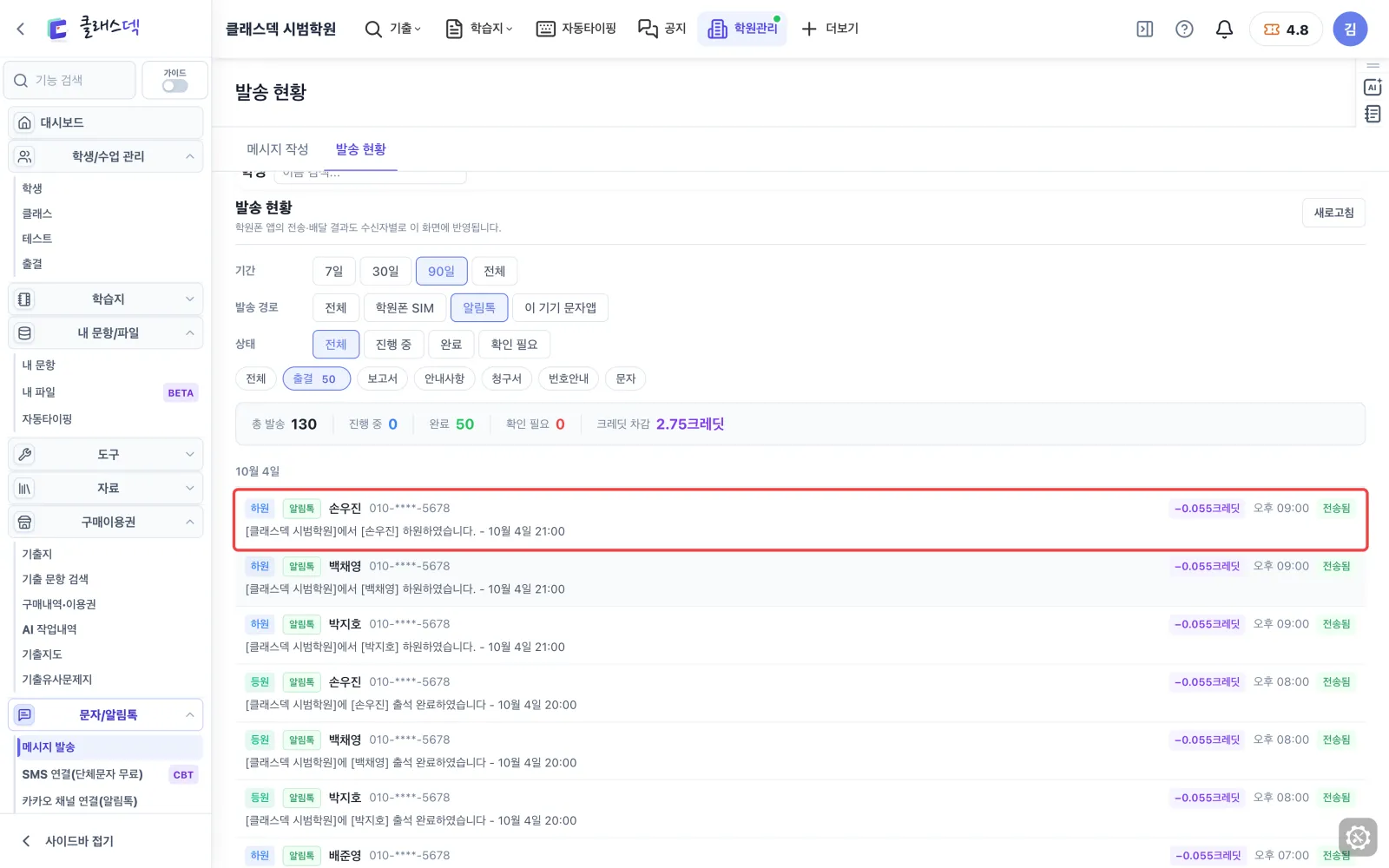Image resolution: width=1389 pixels, height=868 pixels.
Task: Open the 손우진 하원 message row
Action: [800, 519]
